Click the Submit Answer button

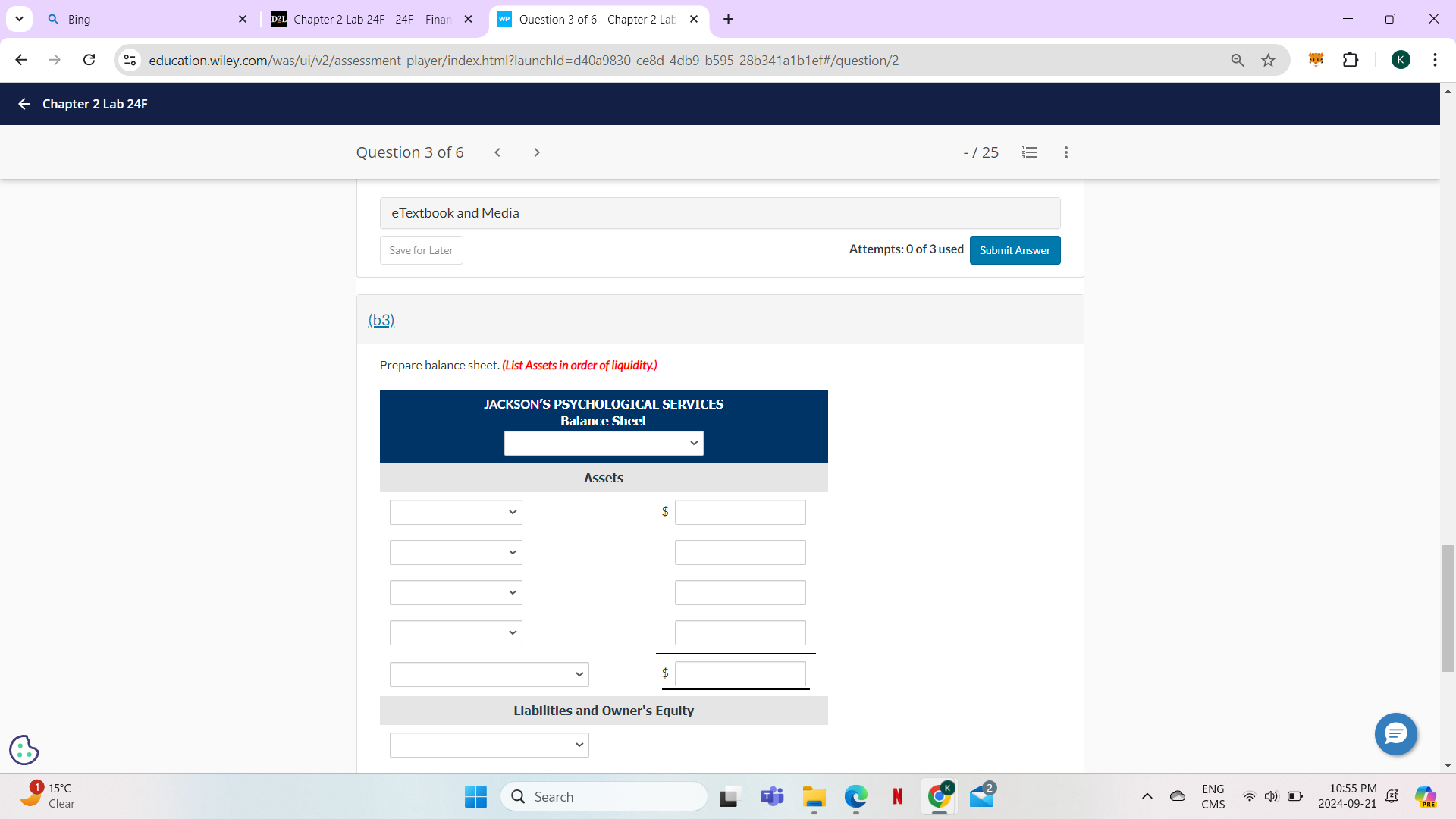coord(1015,249)
